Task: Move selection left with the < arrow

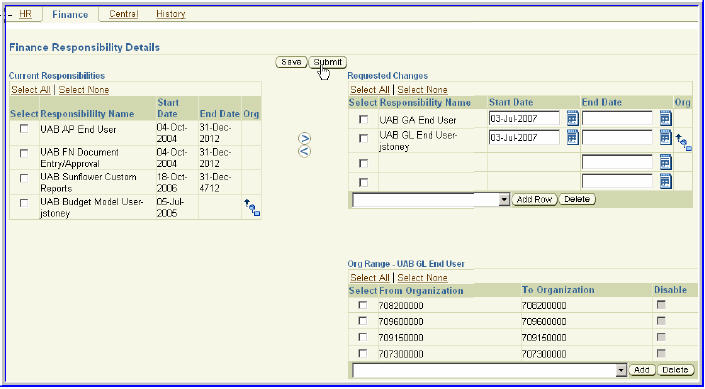Action: tap(305, 152)
